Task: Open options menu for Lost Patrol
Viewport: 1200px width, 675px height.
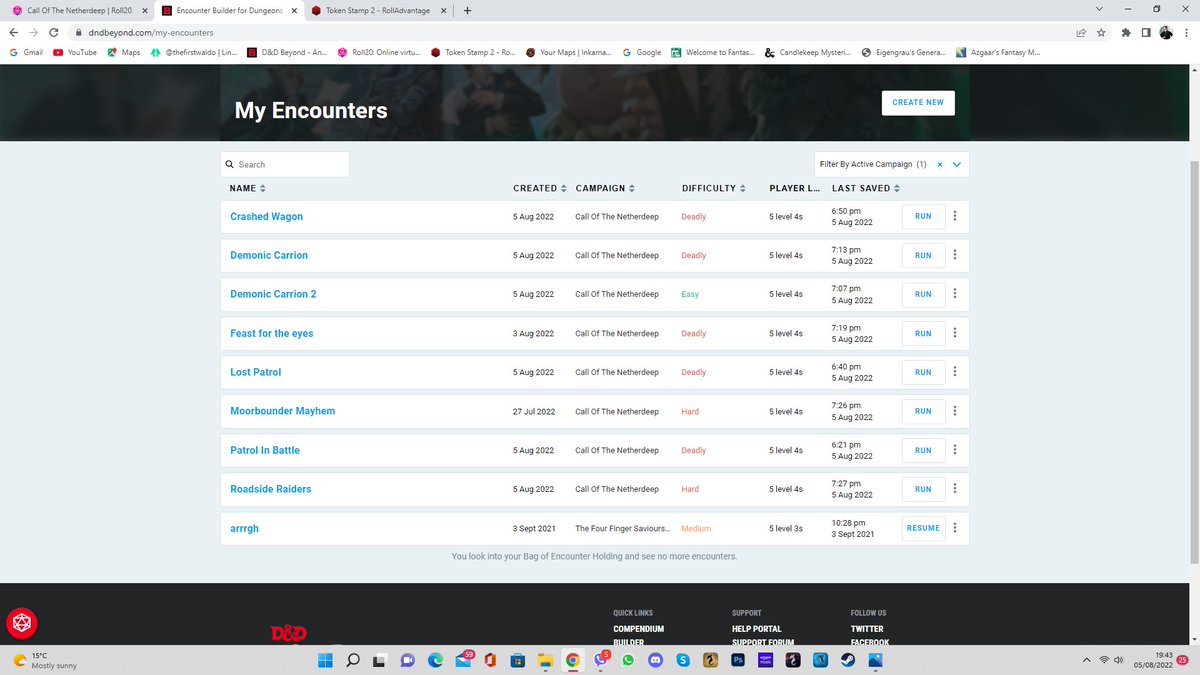Action: (x=955, y=372)
